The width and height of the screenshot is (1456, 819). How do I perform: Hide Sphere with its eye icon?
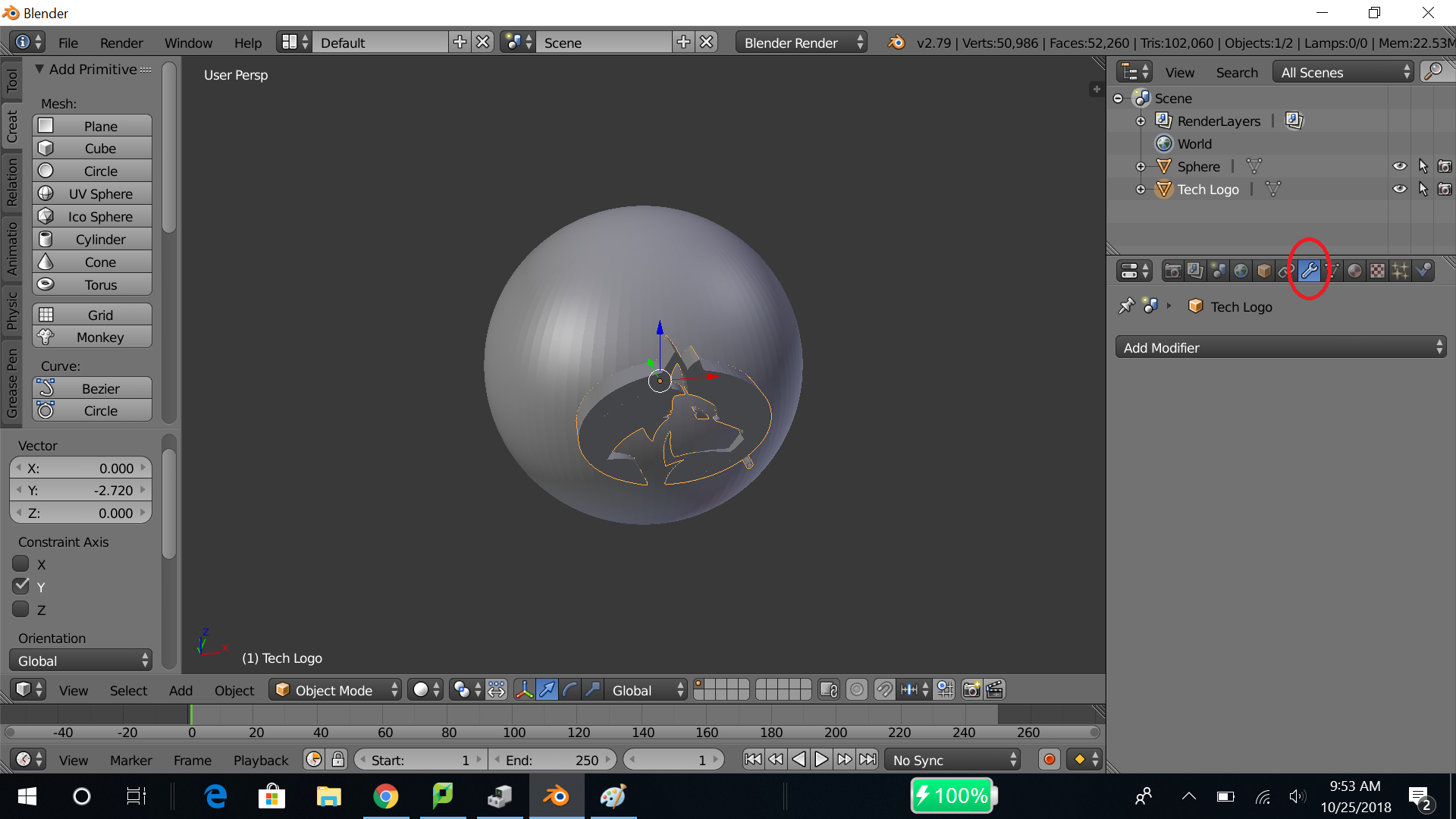pyautogui.click(x=1399, y=167)
